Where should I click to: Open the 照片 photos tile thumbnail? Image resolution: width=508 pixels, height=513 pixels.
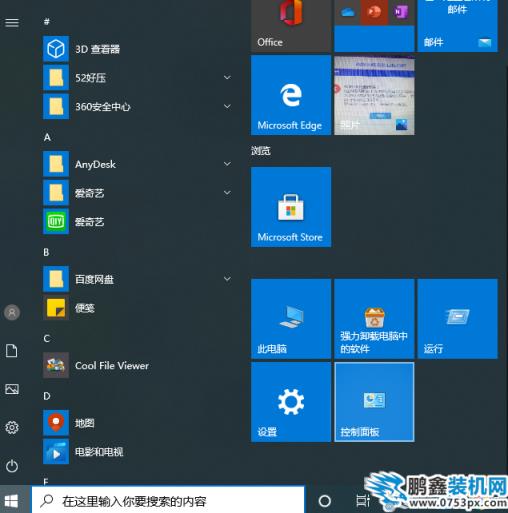[374, 95]
